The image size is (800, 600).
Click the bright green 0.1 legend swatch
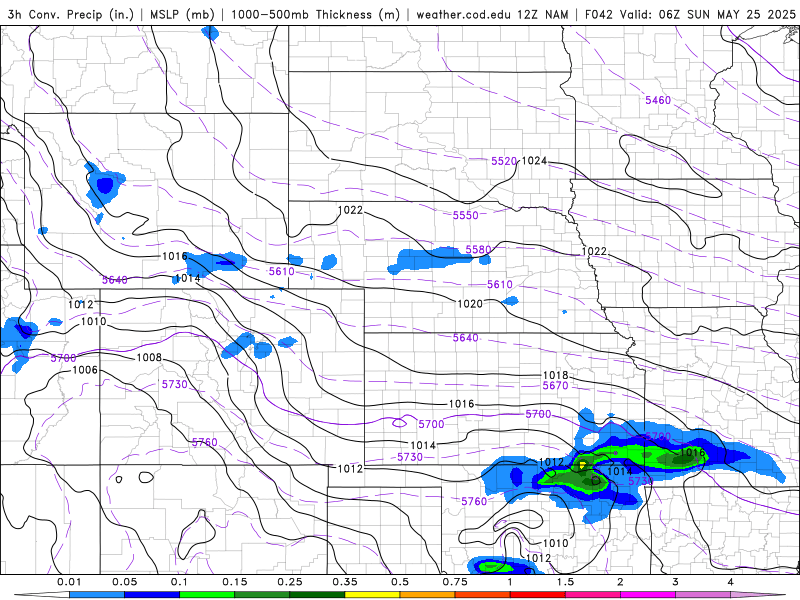coord(207,594)
